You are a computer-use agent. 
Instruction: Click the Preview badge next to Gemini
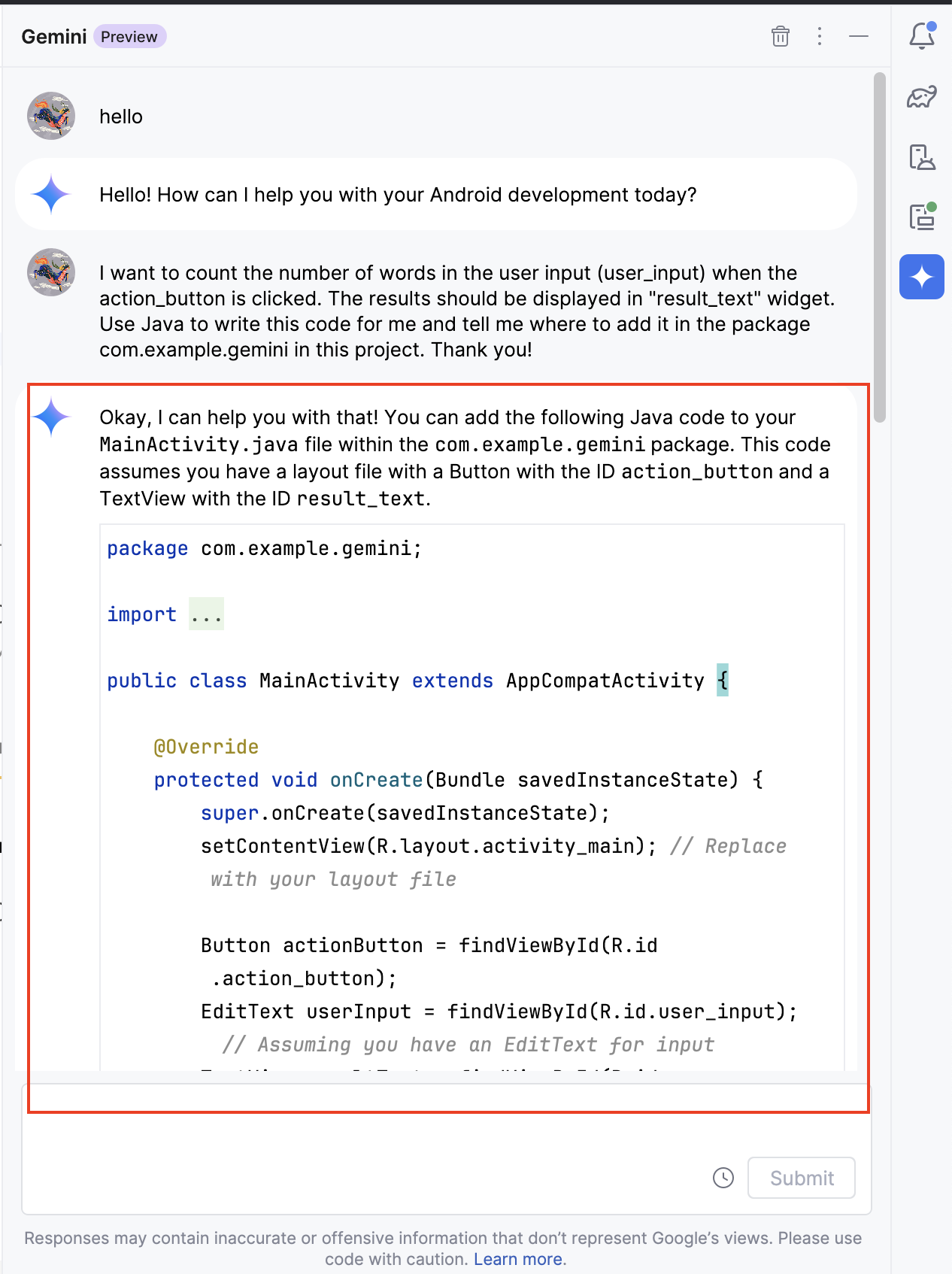(x=129, y=37)
